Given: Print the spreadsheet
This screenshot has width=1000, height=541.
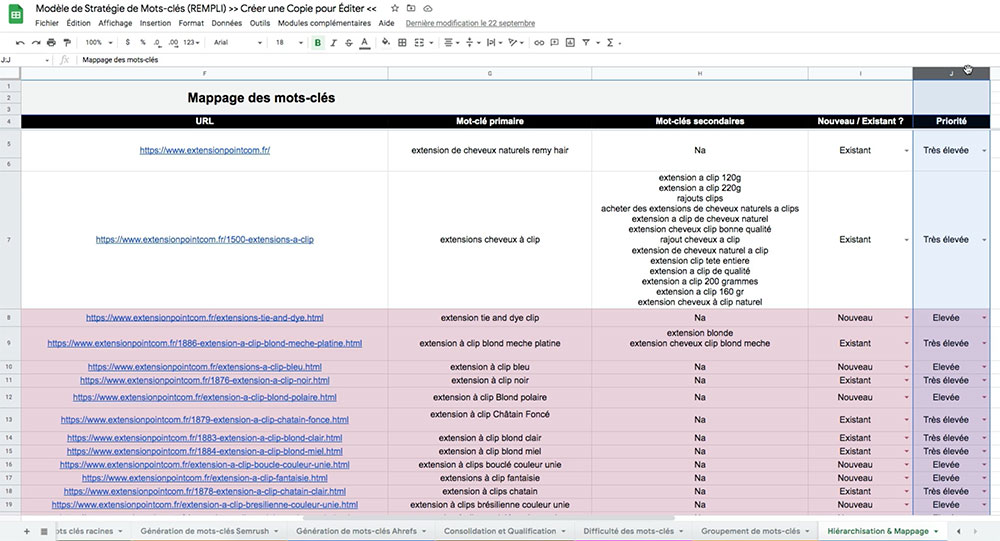Looking at the screenshot, I should (x=51, y=43).
